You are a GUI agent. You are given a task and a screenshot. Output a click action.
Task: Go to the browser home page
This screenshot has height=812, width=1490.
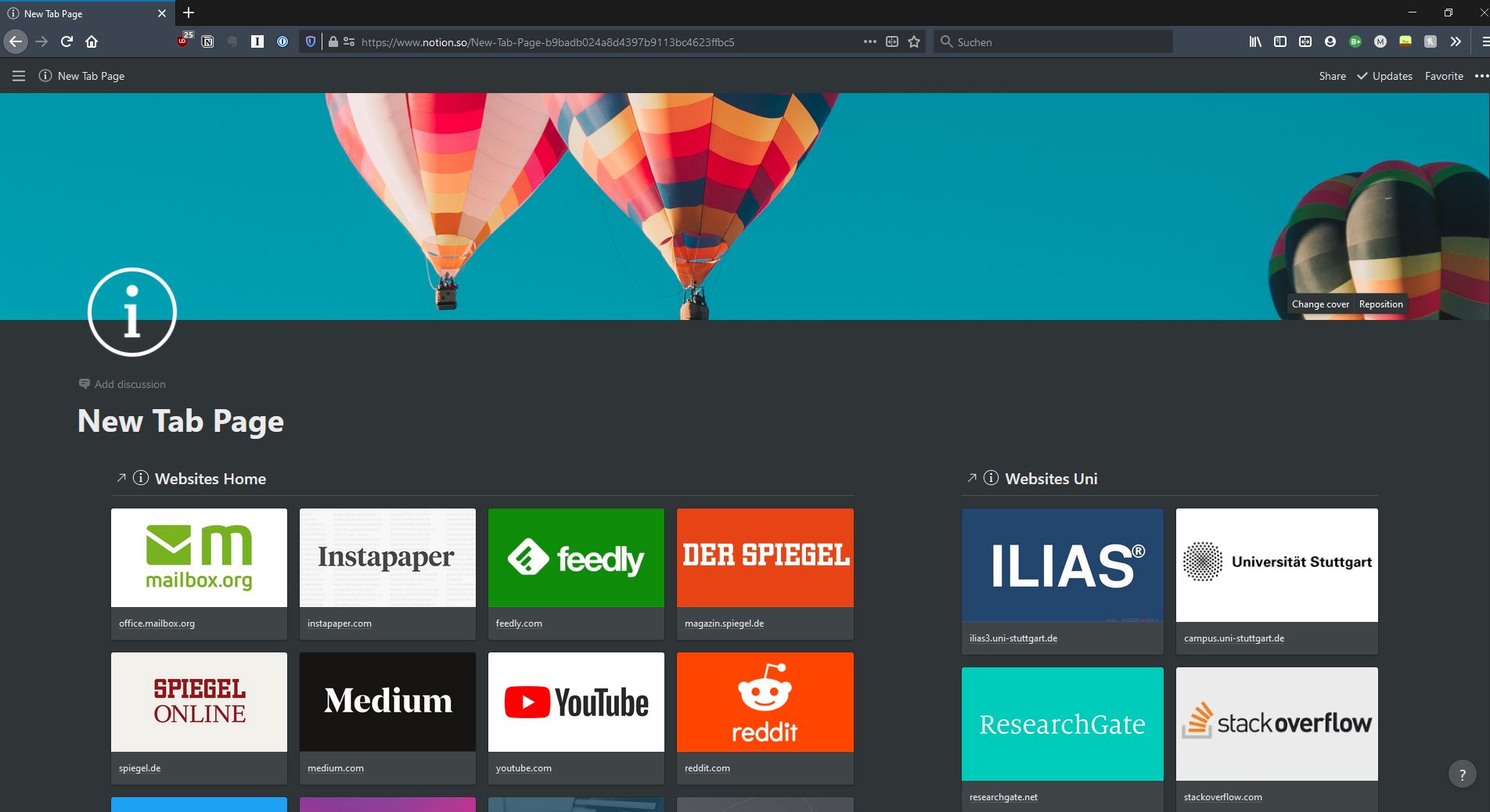92,41
